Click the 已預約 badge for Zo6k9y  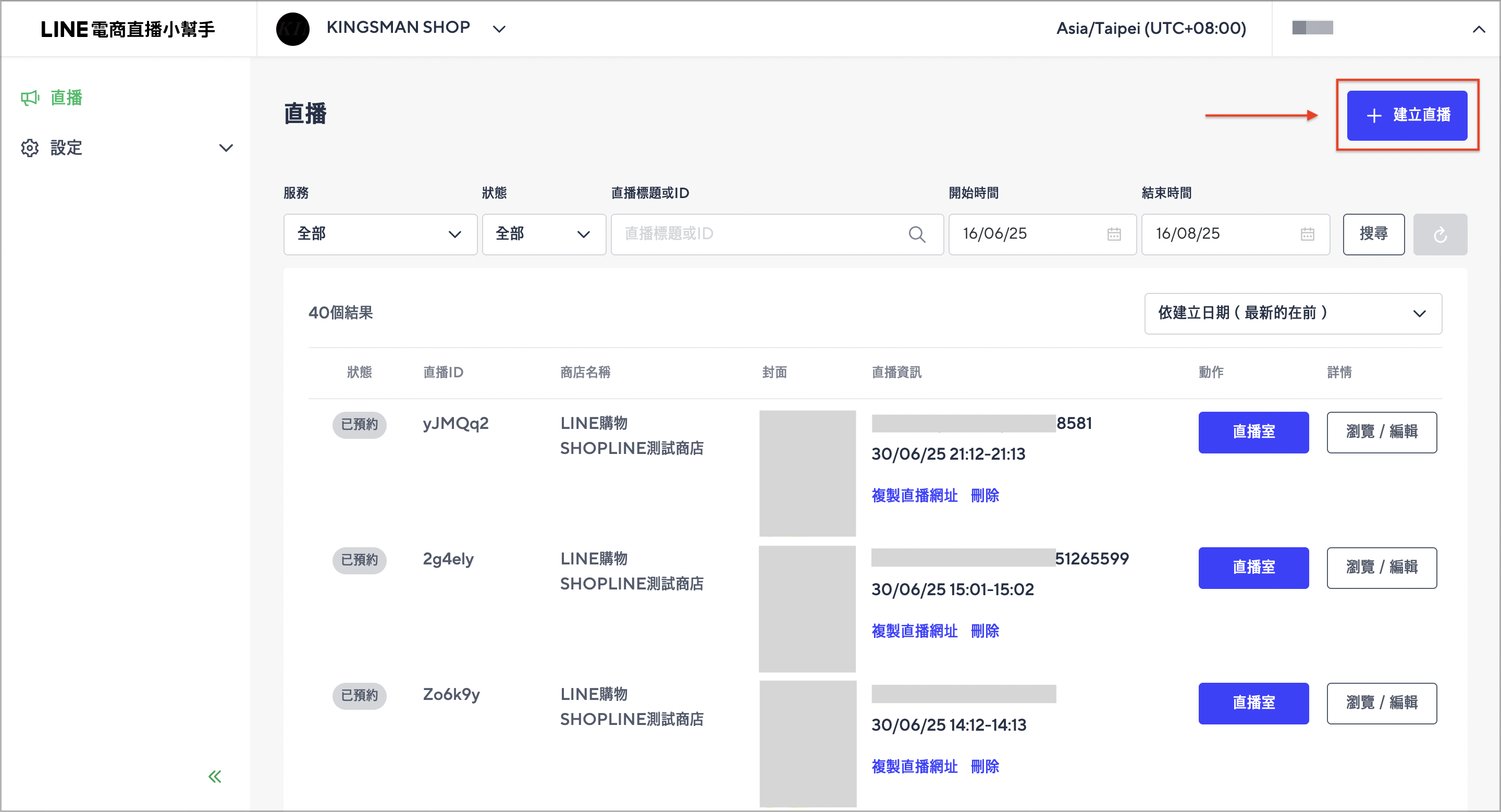pyautogui.click(x=359, y=695)
